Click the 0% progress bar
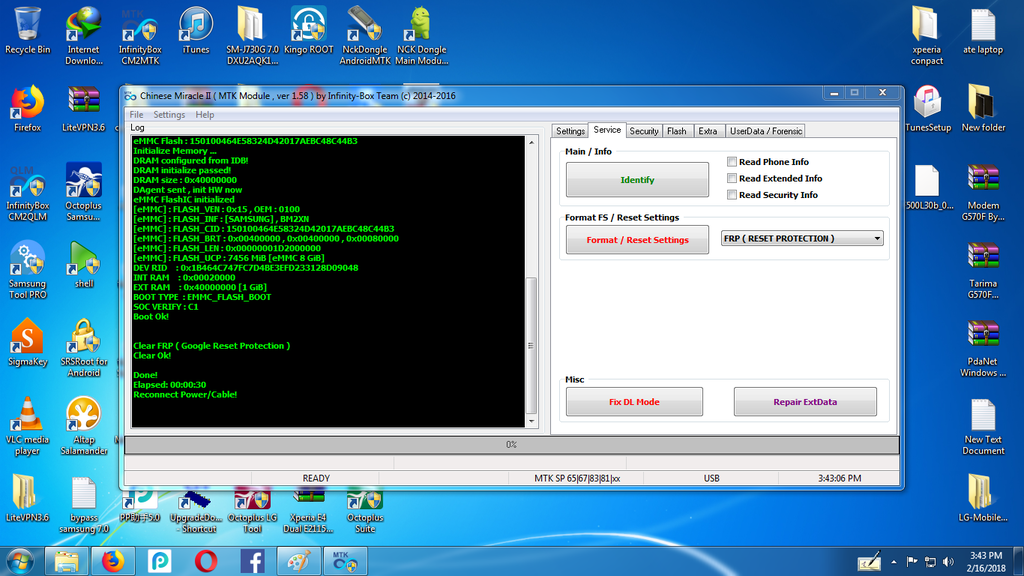 click(510, 444)
